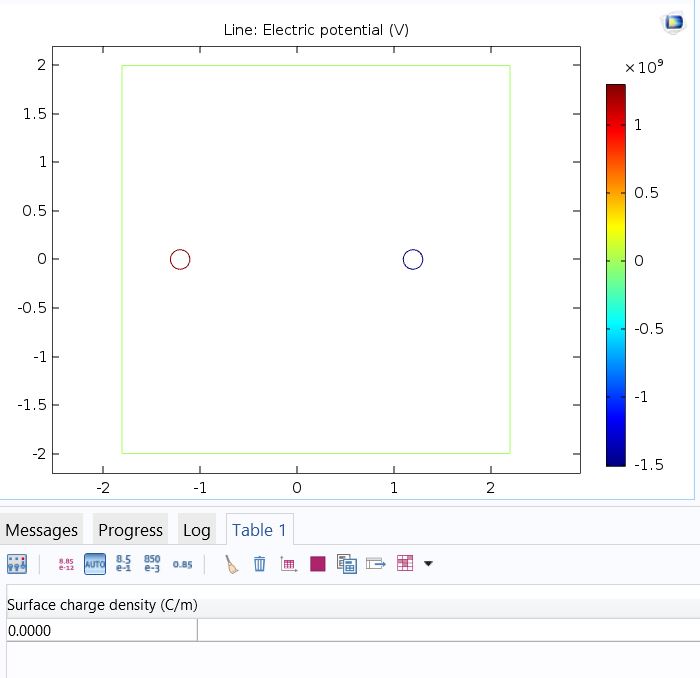Click the display table grid icon

coord(405,564)
